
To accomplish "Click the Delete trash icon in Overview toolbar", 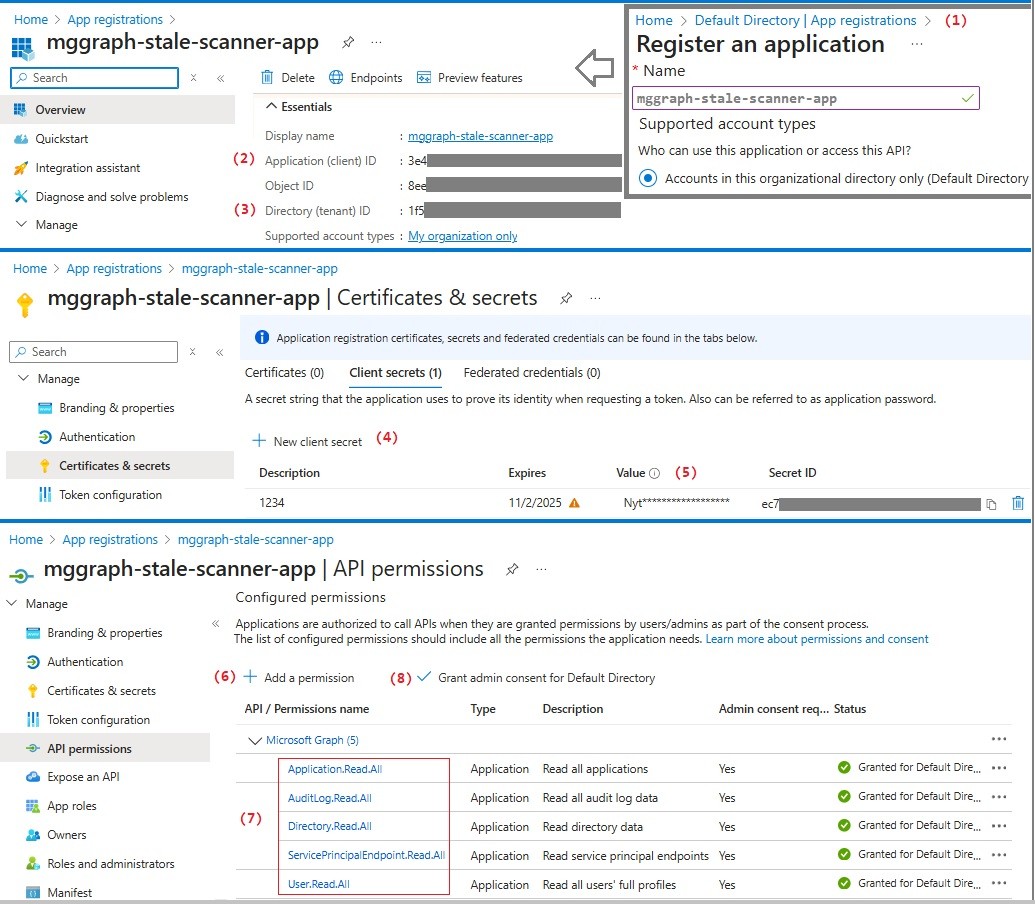I will coord(267,78).
